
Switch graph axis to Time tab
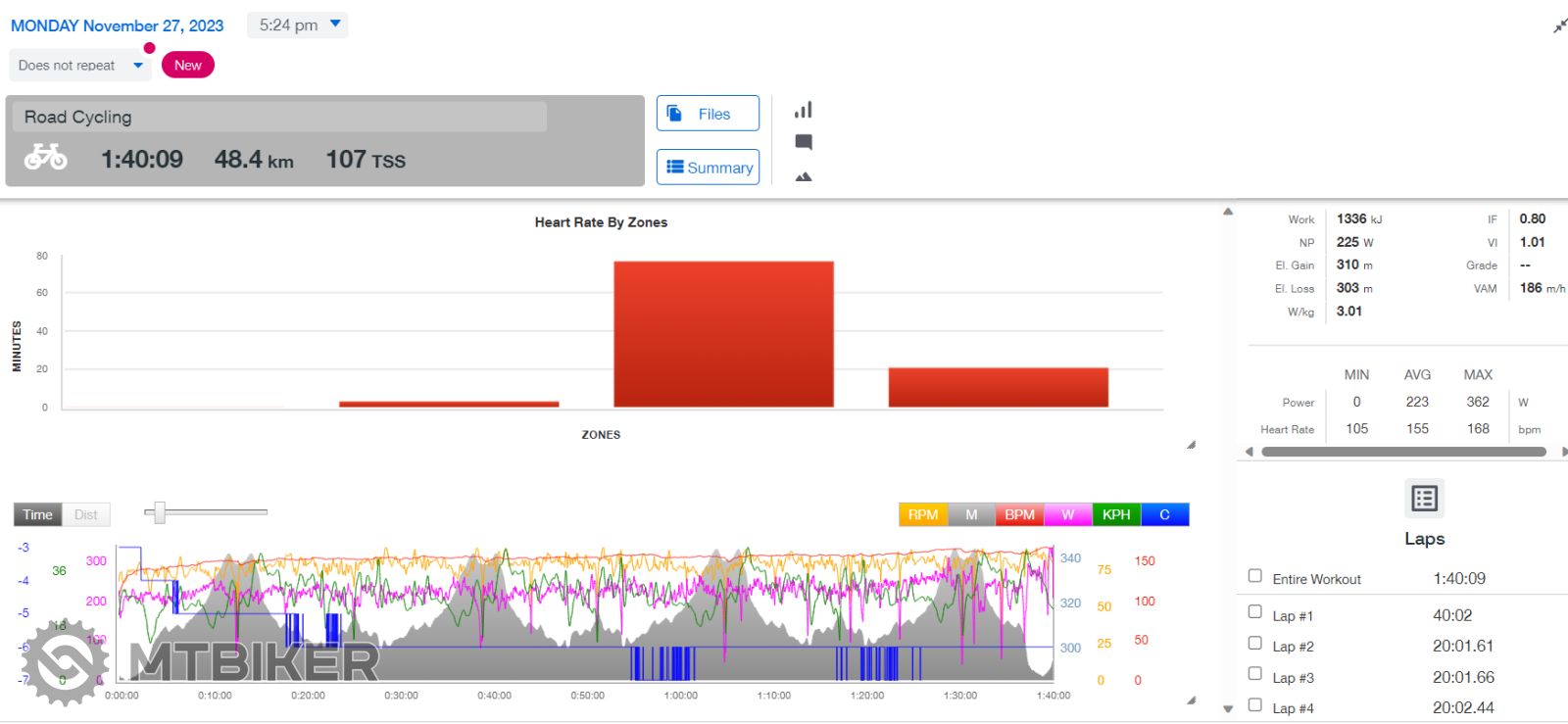(x=37, y=514)
